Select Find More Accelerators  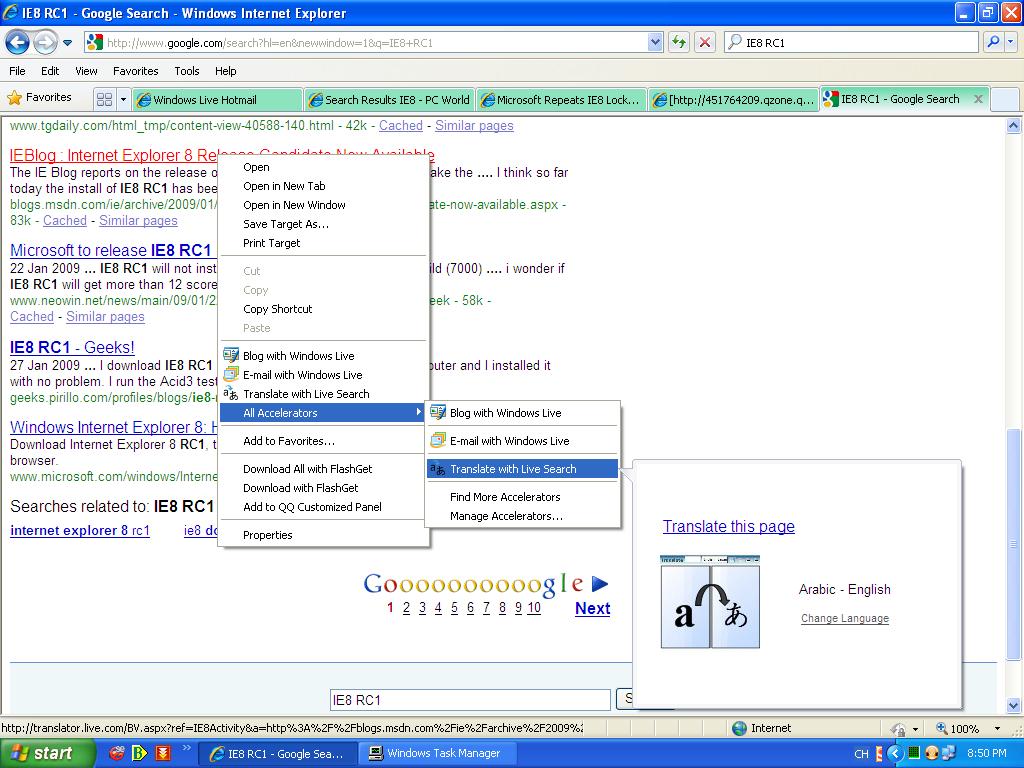pos(522,497)
